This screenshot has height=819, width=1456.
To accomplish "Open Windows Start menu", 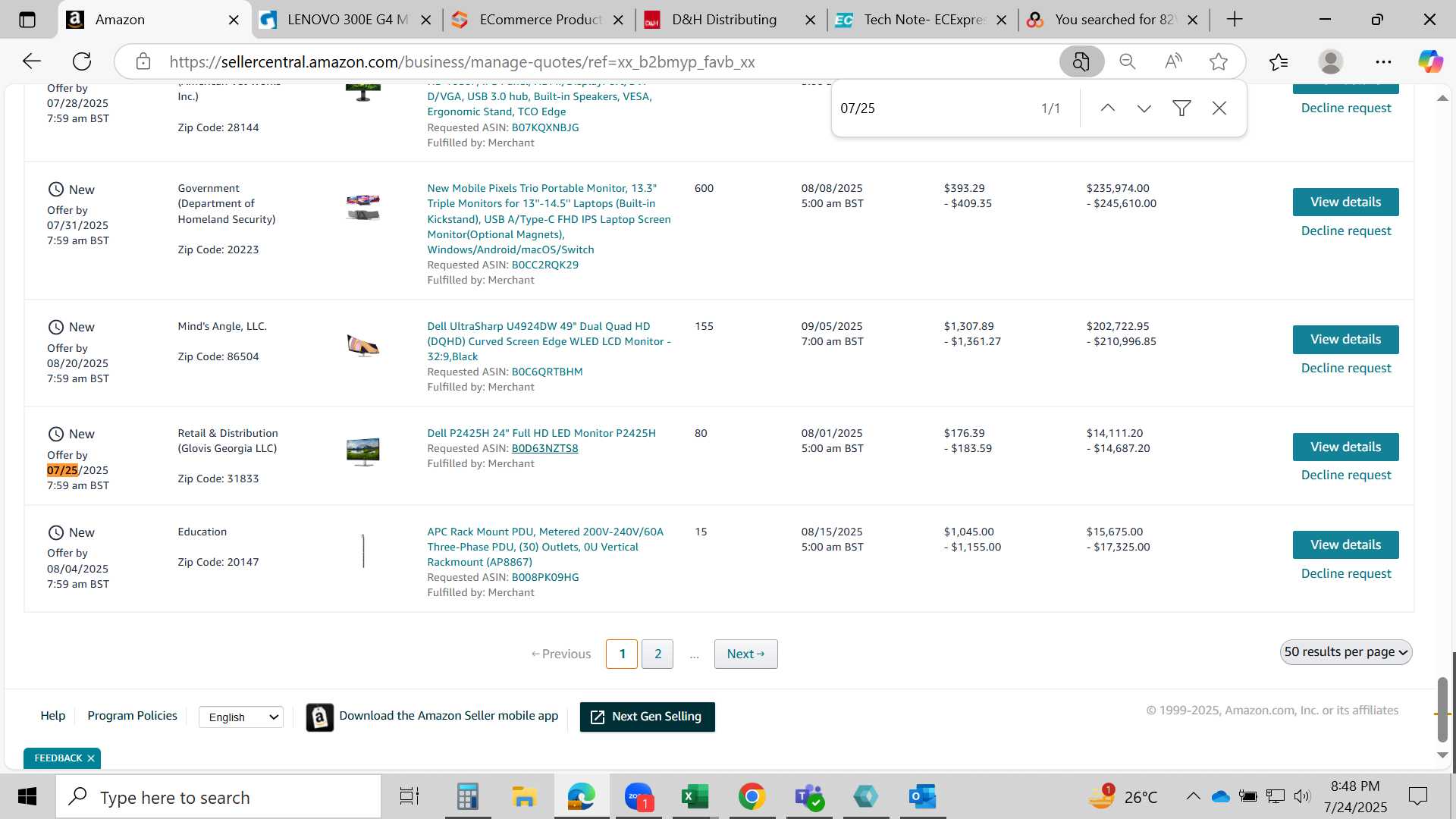I will point(27,797).
